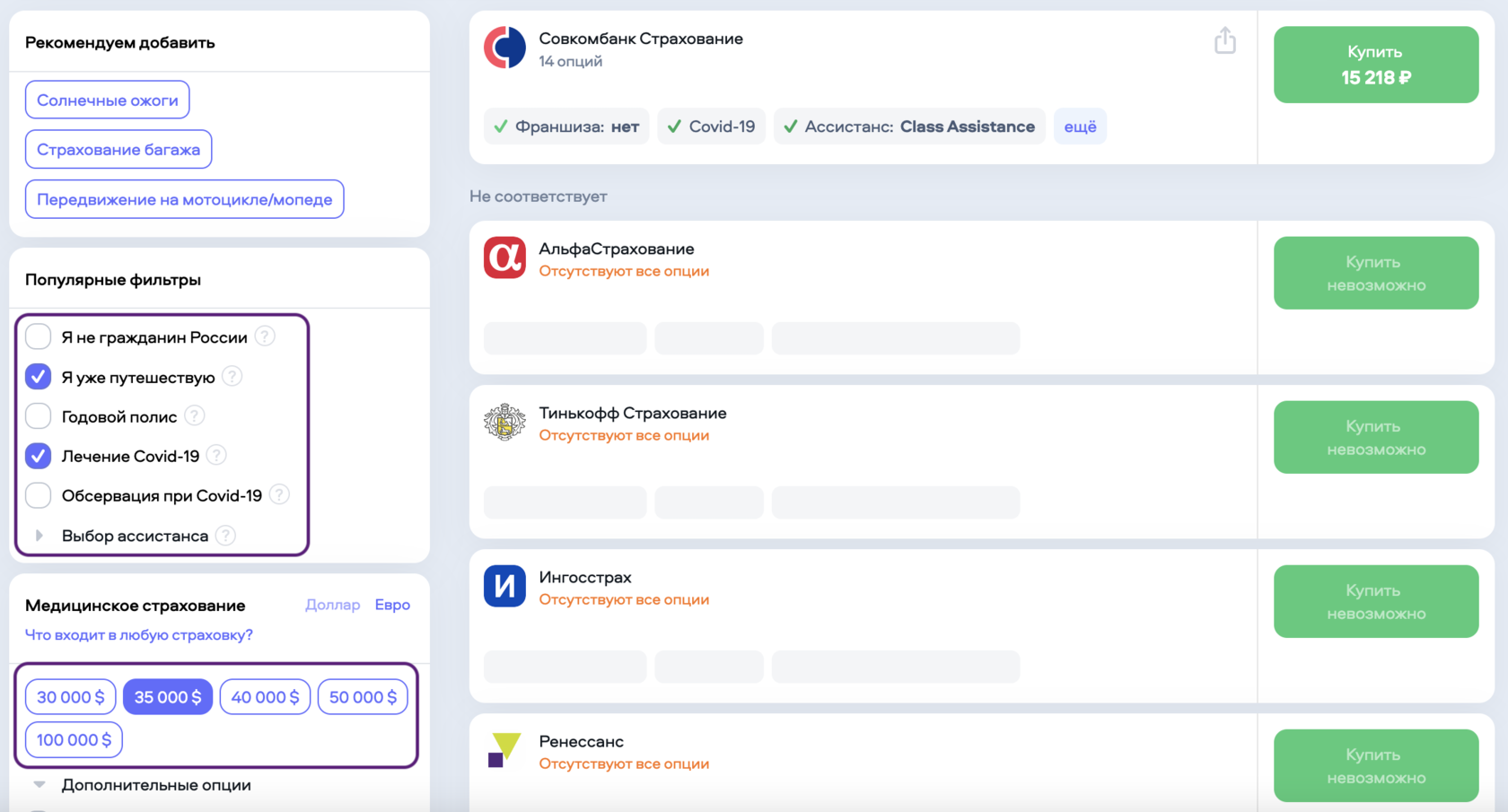
Task: Click АльфаСтрахование company name
Action: 616,249
